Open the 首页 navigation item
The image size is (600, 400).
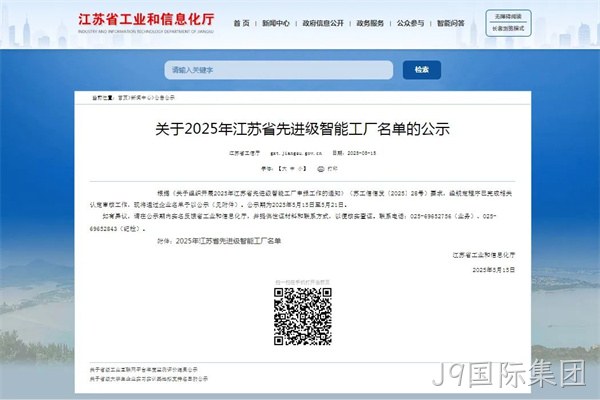(241, 23)
